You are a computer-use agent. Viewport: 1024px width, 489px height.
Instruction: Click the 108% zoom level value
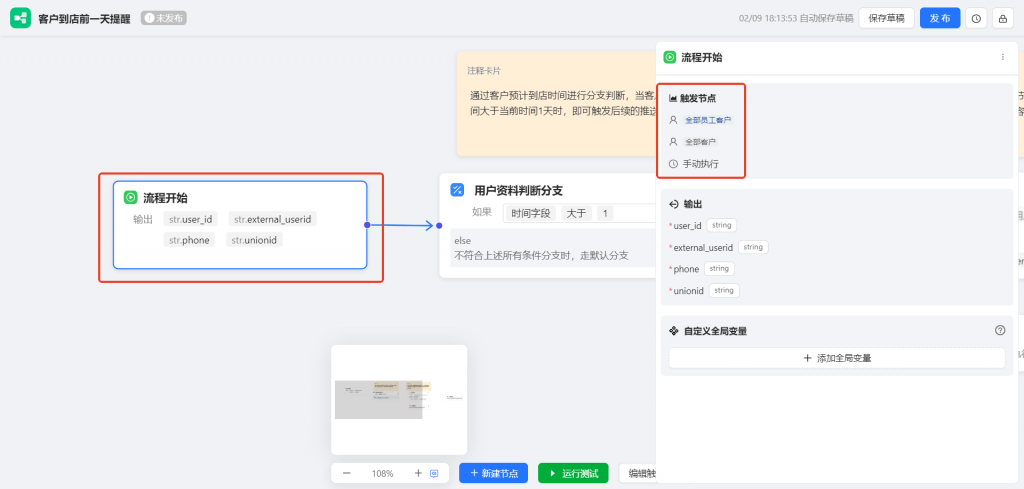tap(383, 473)
